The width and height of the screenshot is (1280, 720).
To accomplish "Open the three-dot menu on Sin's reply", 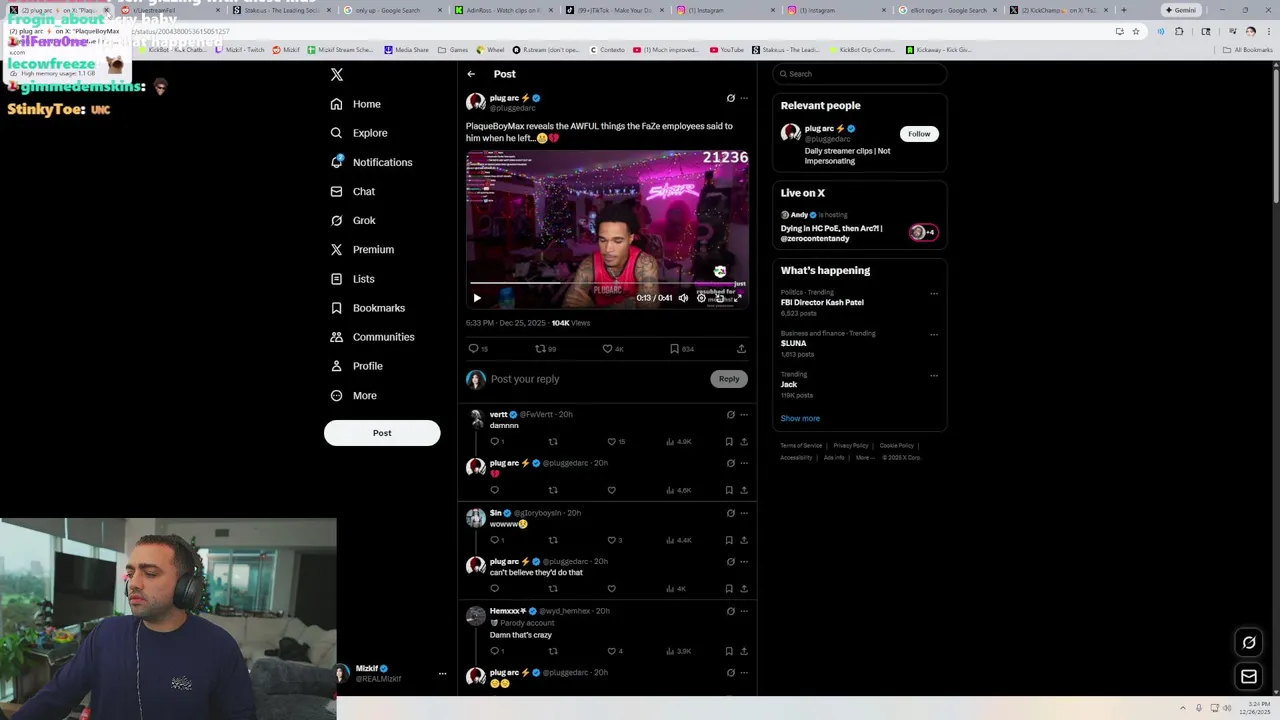I will [x=744, y=513].
